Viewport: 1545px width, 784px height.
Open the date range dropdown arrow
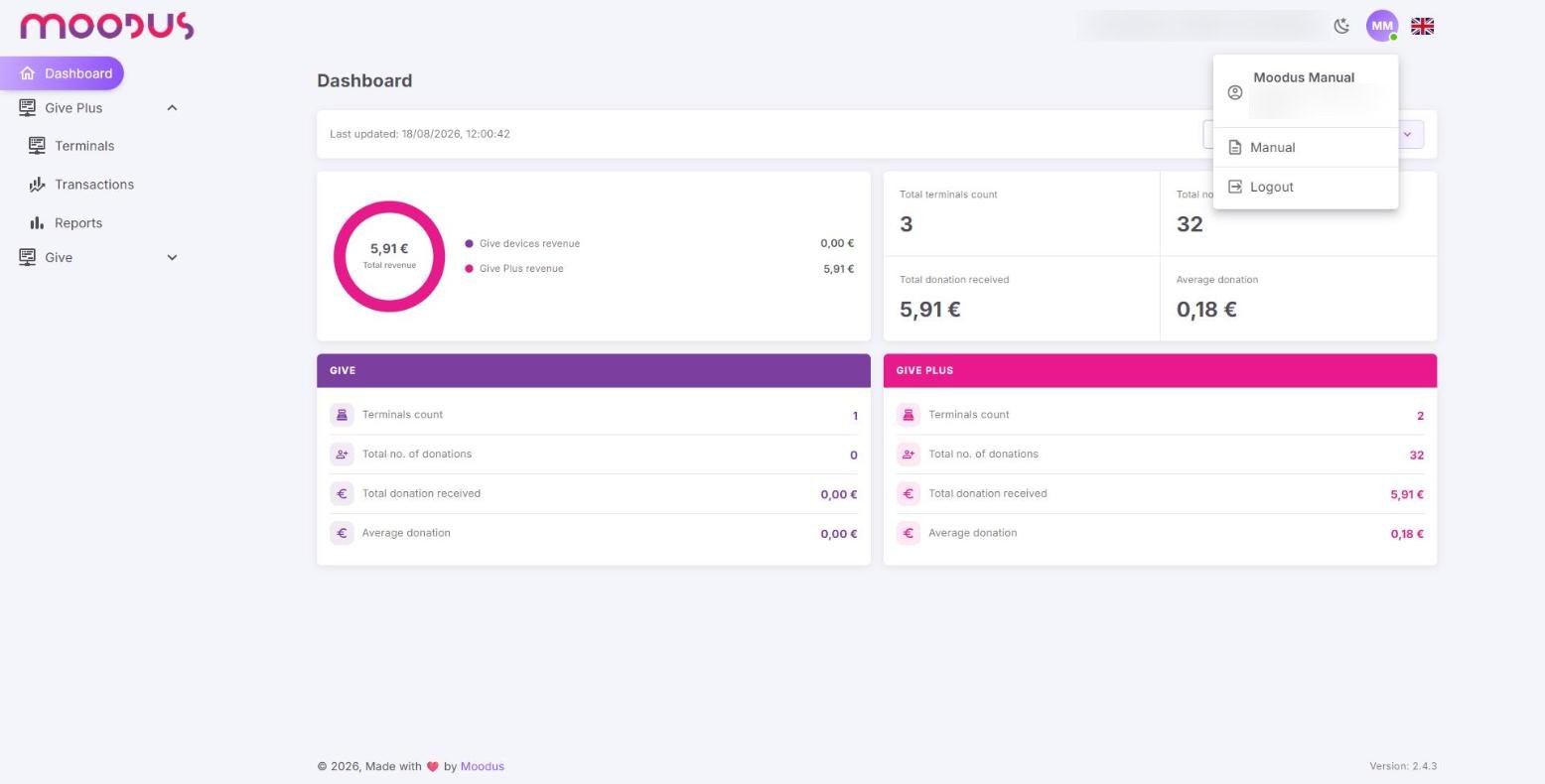1407,134
